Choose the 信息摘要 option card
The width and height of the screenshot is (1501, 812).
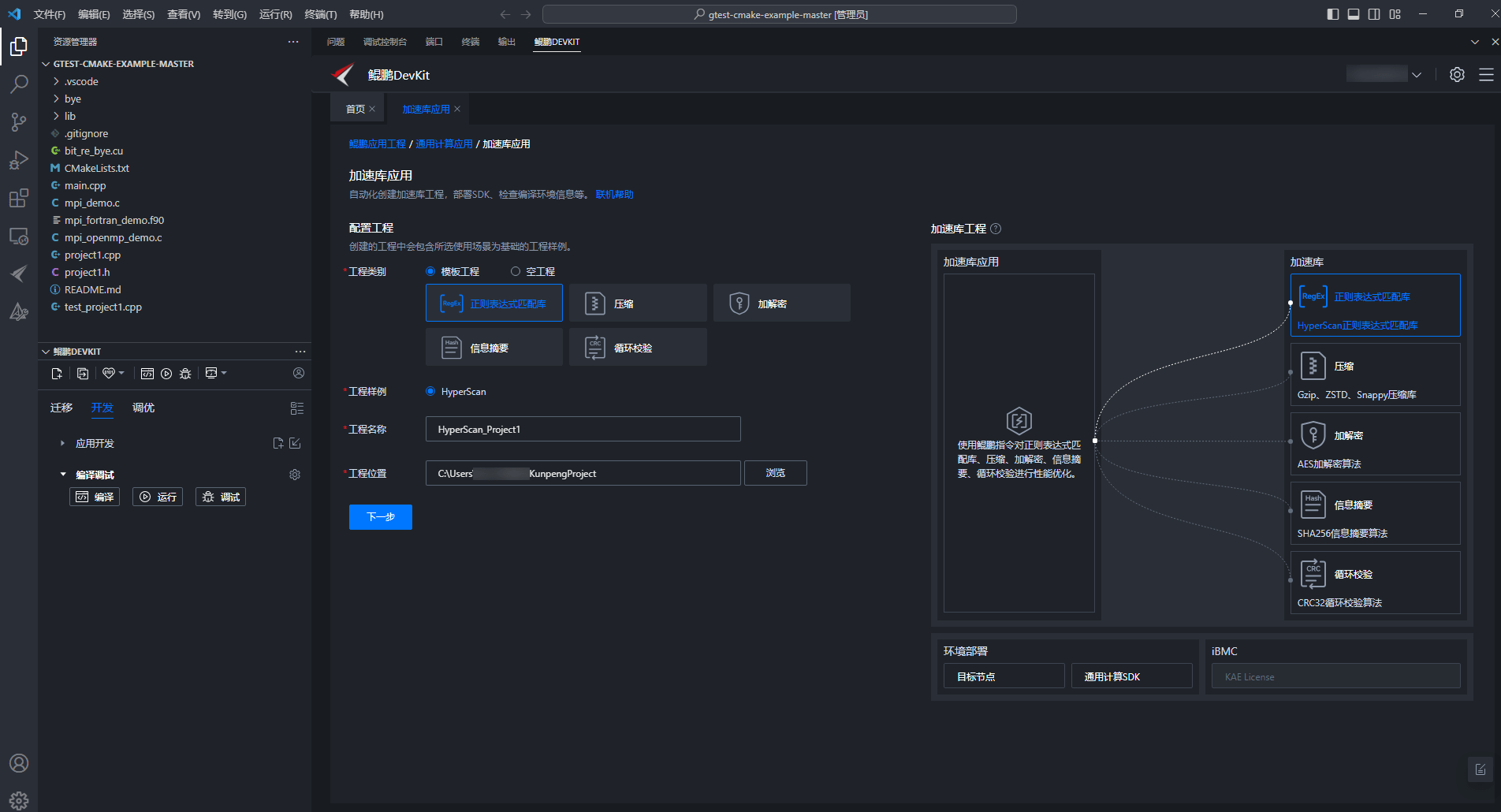click(494, 347)
